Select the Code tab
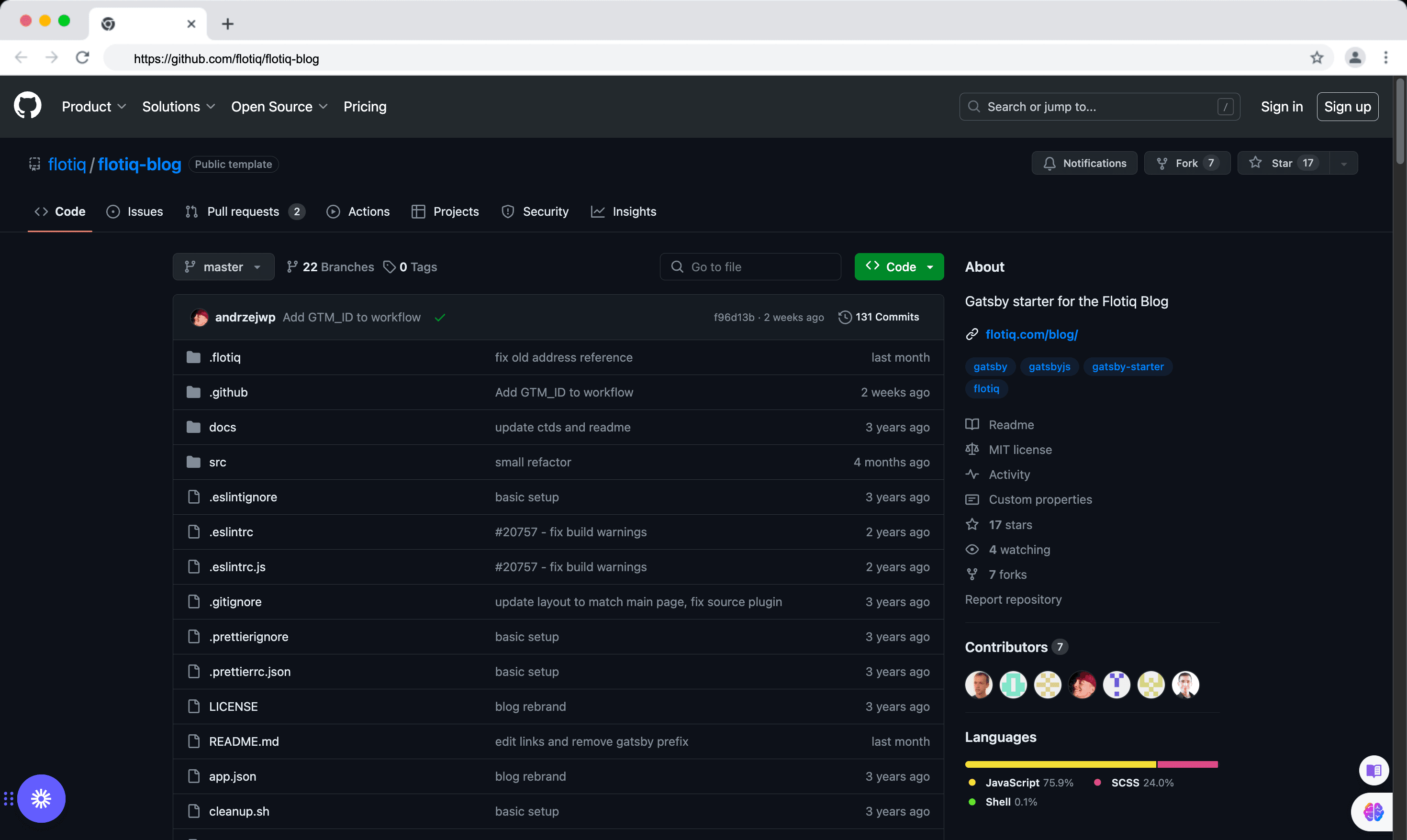The height and width of the screenshot is (840, 1407). coord(60,212)
